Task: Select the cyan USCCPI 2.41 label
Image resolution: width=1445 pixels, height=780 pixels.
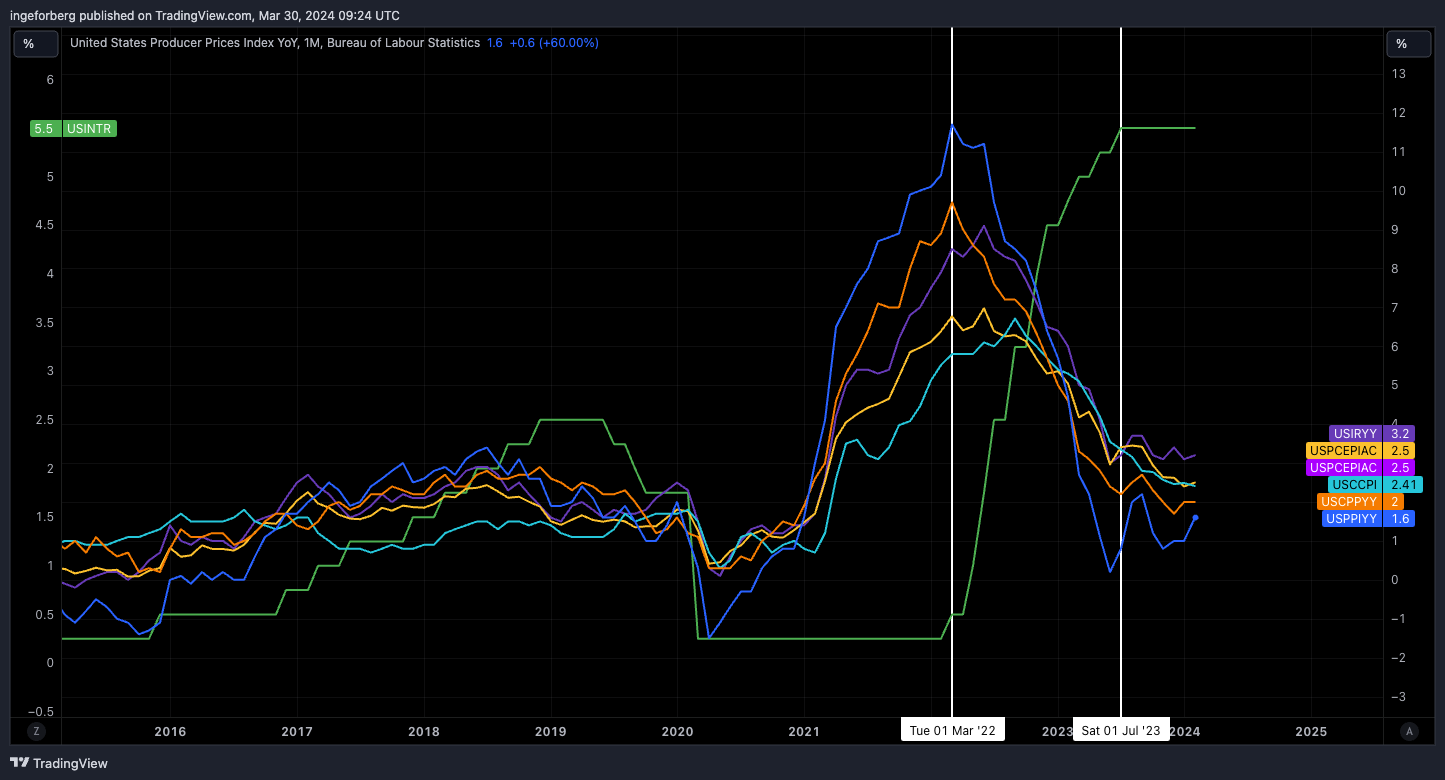Action: pos(1376,485)
